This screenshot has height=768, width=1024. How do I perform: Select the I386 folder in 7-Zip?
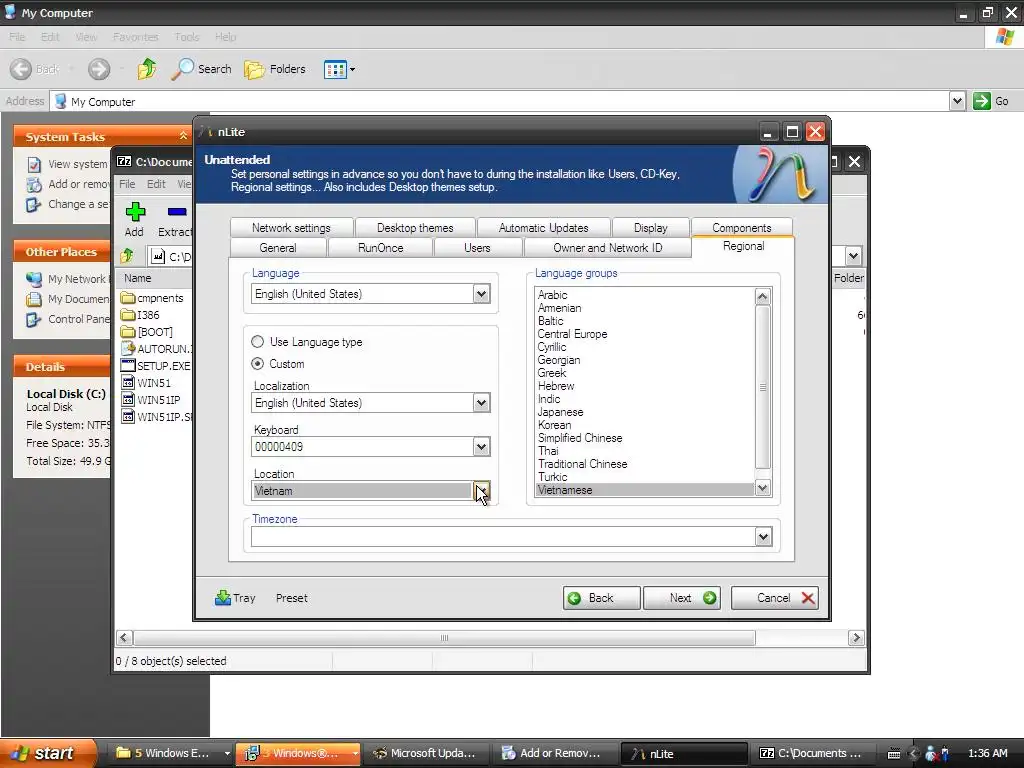point(140,315)
